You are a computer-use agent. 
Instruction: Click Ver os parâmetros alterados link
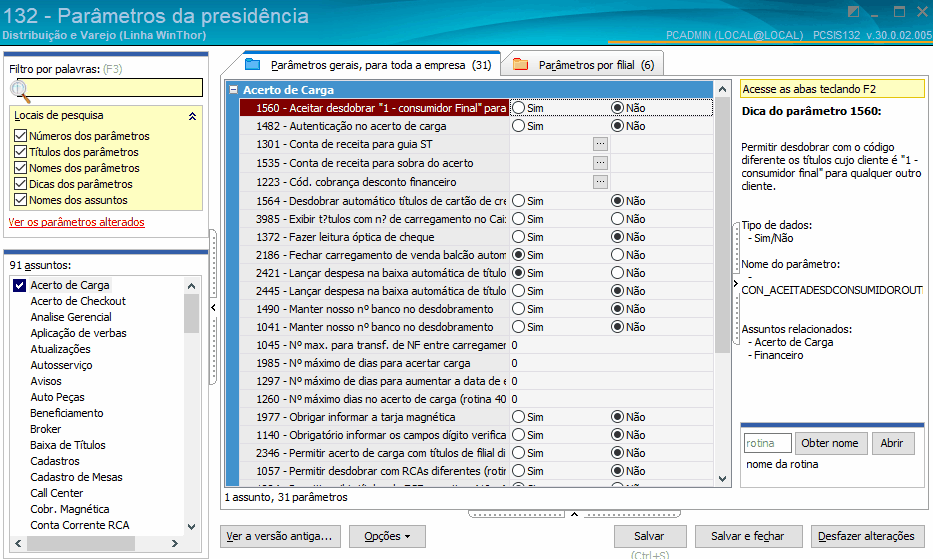(x=77, y=222)
